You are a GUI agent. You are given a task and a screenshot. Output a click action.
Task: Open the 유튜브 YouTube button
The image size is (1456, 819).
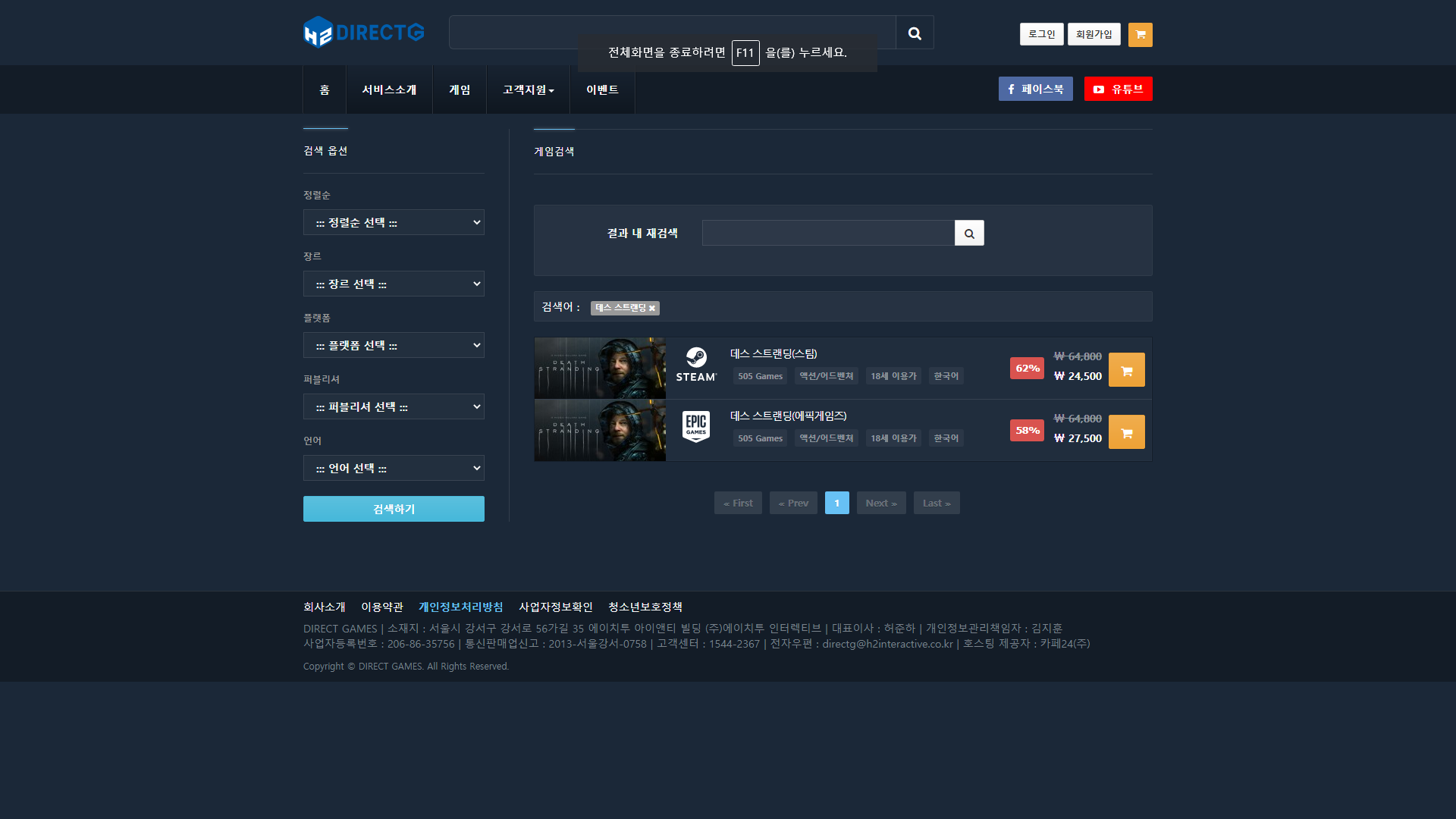point(1118,89)
